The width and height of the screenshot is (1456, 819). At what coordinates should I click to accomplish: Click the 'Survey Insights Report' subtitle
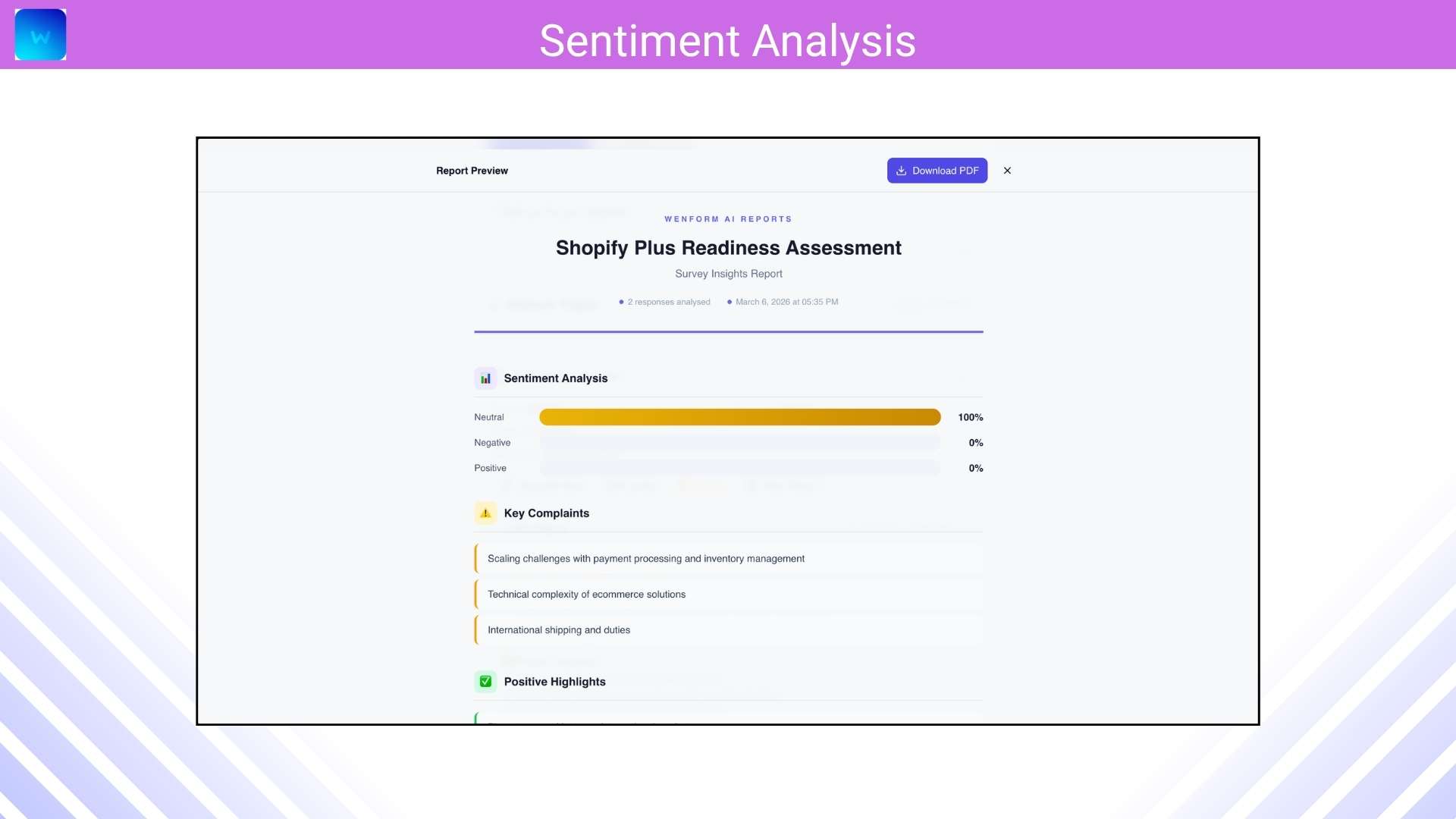[729, 274]
